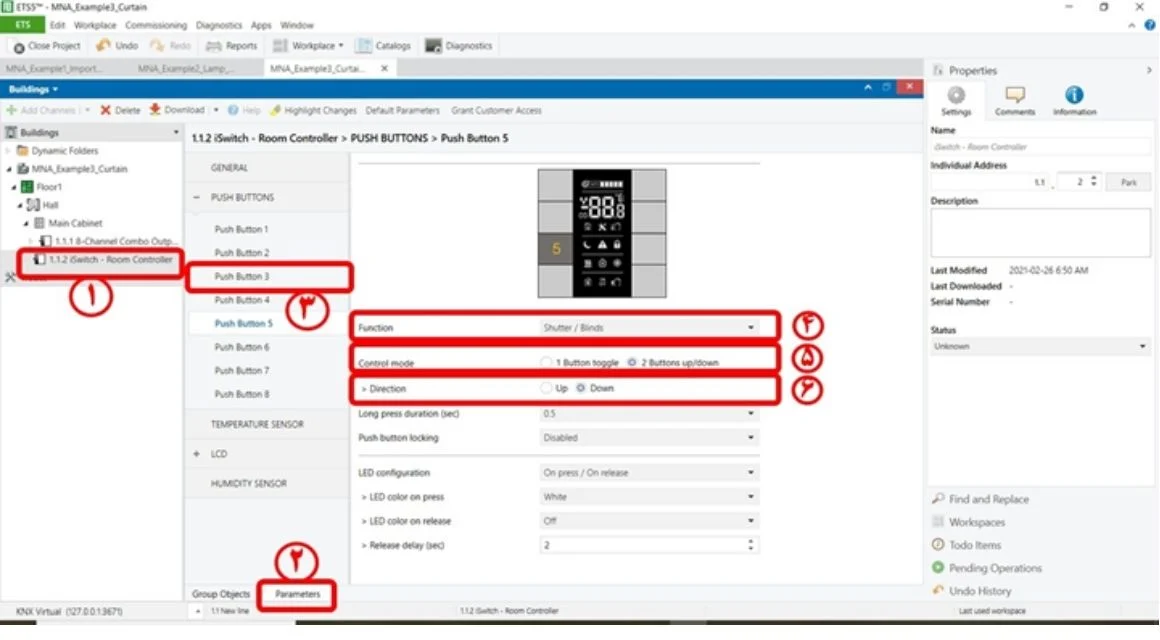Click the Description text box
The height and width of the screenshot is (640, 1160).
click(x=1040, y=233)
